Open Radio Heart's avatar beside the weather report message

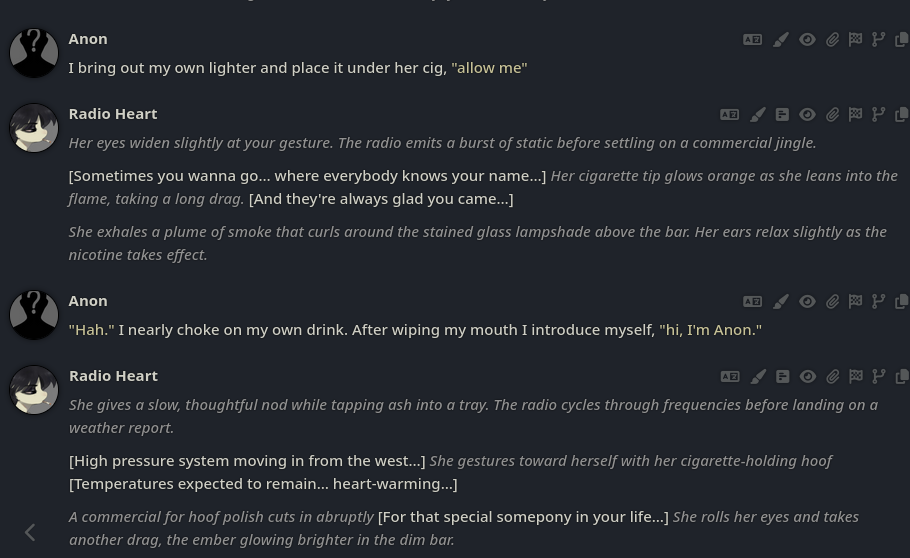pos(34,390)
